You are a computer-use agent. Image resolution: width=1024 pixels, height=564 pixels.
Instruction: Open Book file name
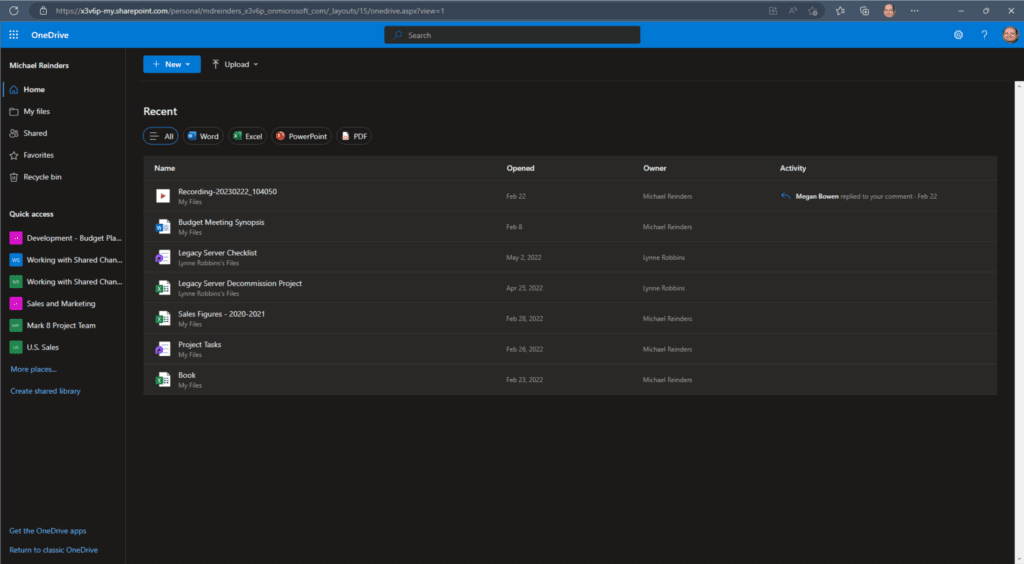click(x=187, y=375)
